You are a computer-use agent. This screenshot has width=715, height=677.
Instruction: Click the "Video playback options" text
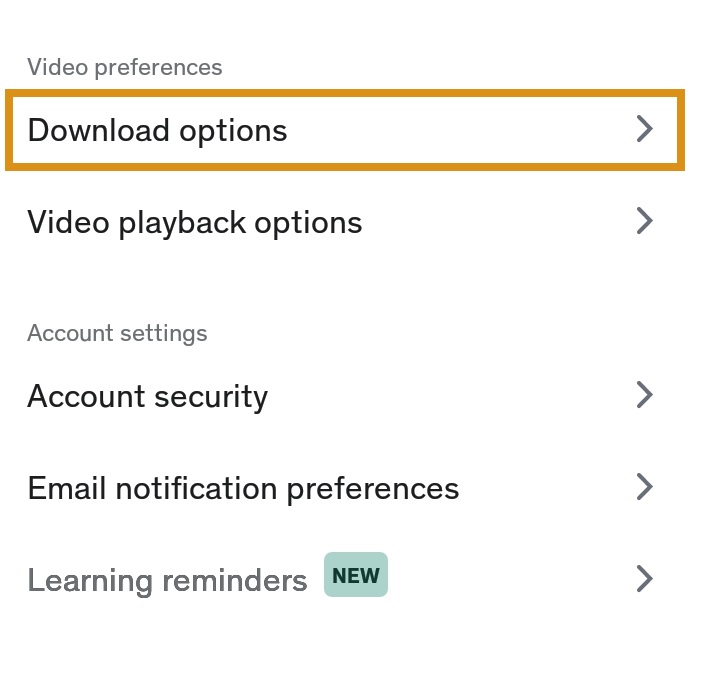(195, 221)
